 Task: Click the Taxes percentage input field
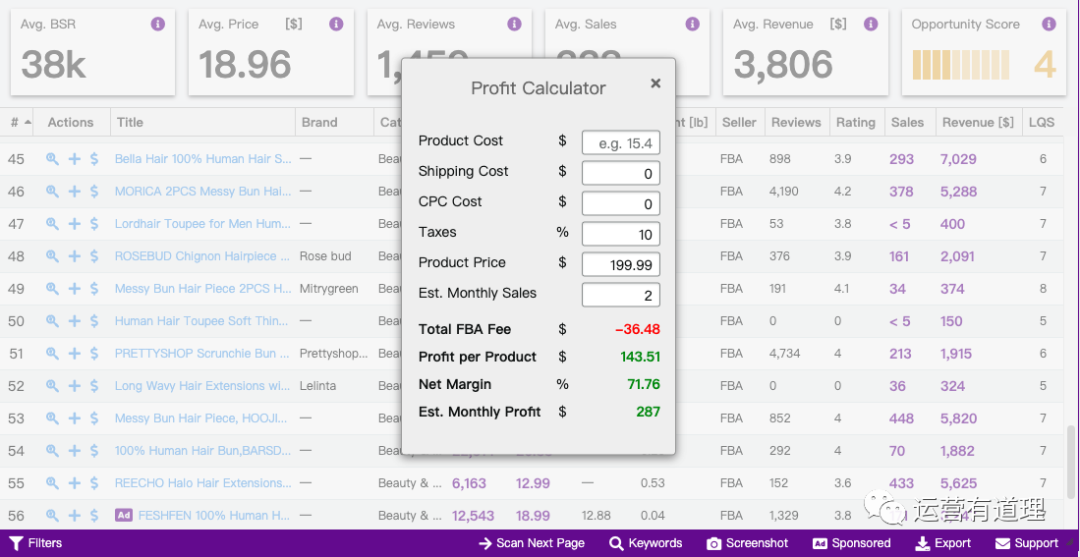click(x=620, y=234)
